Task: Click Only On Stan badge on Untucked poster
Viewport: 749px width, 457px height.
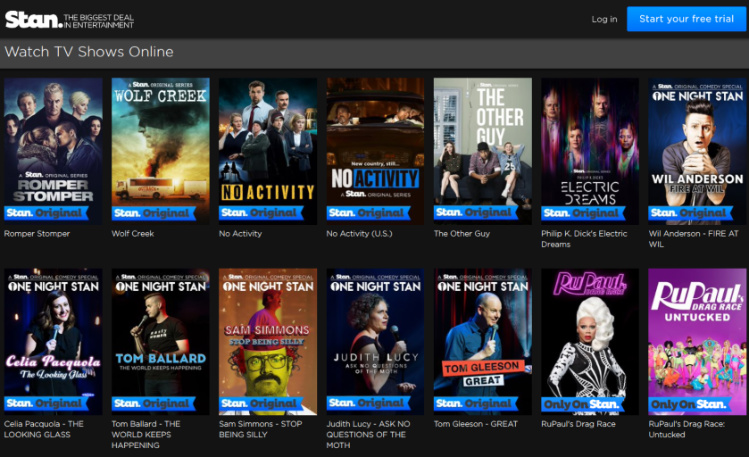Action: (690, 404)
